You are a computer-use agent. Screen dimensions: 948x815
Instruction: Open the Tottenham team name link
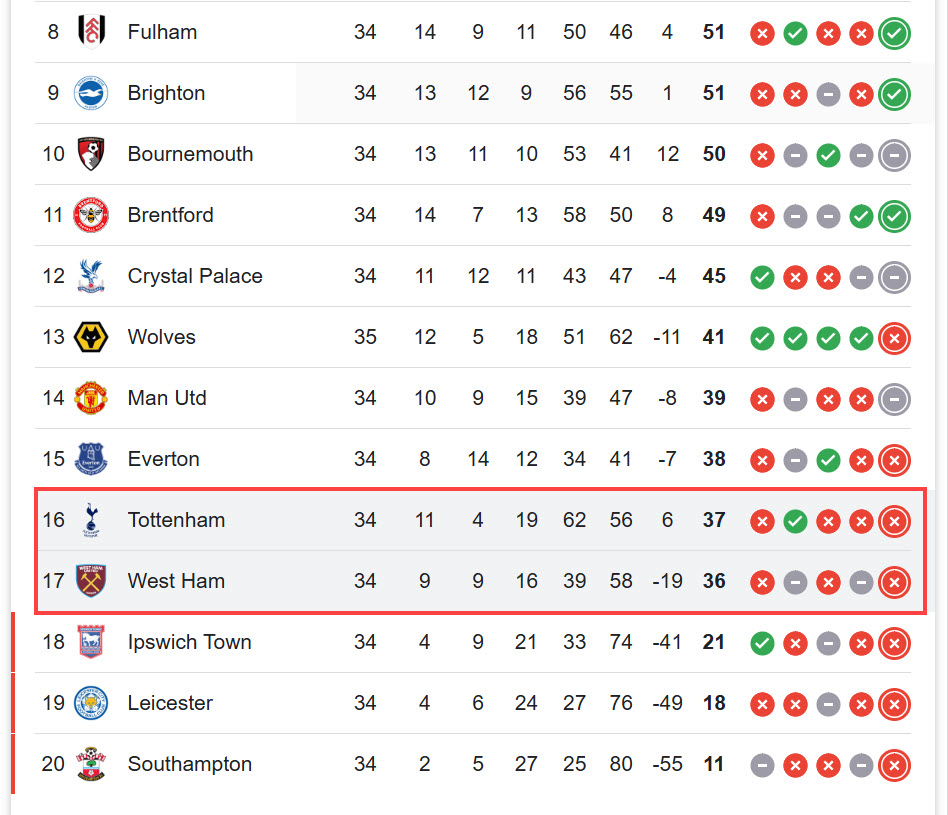coord(176,520)
